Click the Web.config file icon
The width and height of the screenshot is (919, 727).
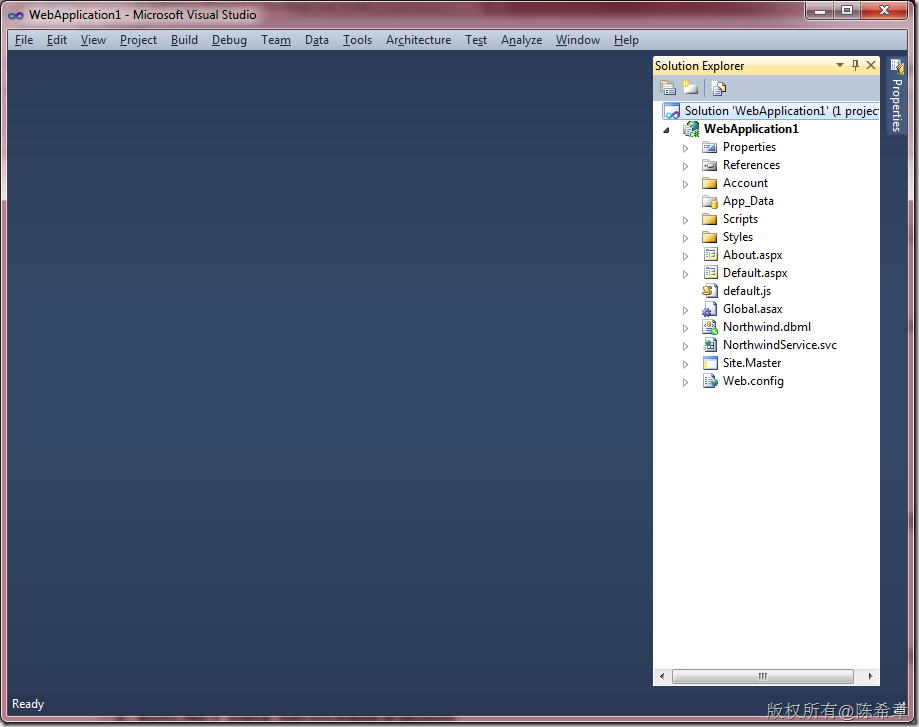coord(710,381)
